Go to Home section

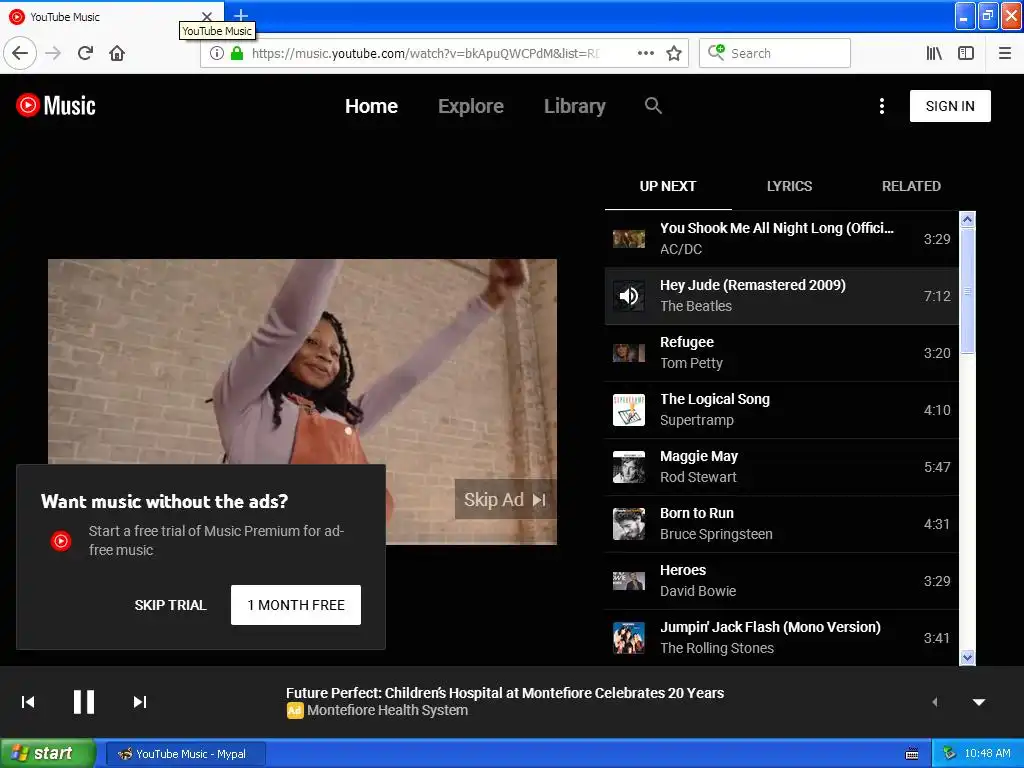tap(371, 106)
